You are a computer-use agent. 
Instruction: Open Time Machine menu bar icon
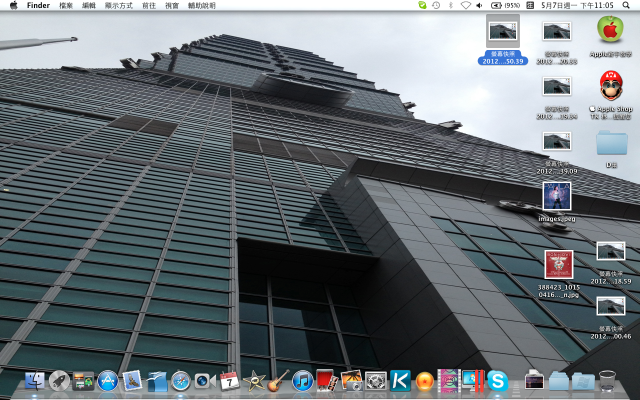(x=436, y=5)
